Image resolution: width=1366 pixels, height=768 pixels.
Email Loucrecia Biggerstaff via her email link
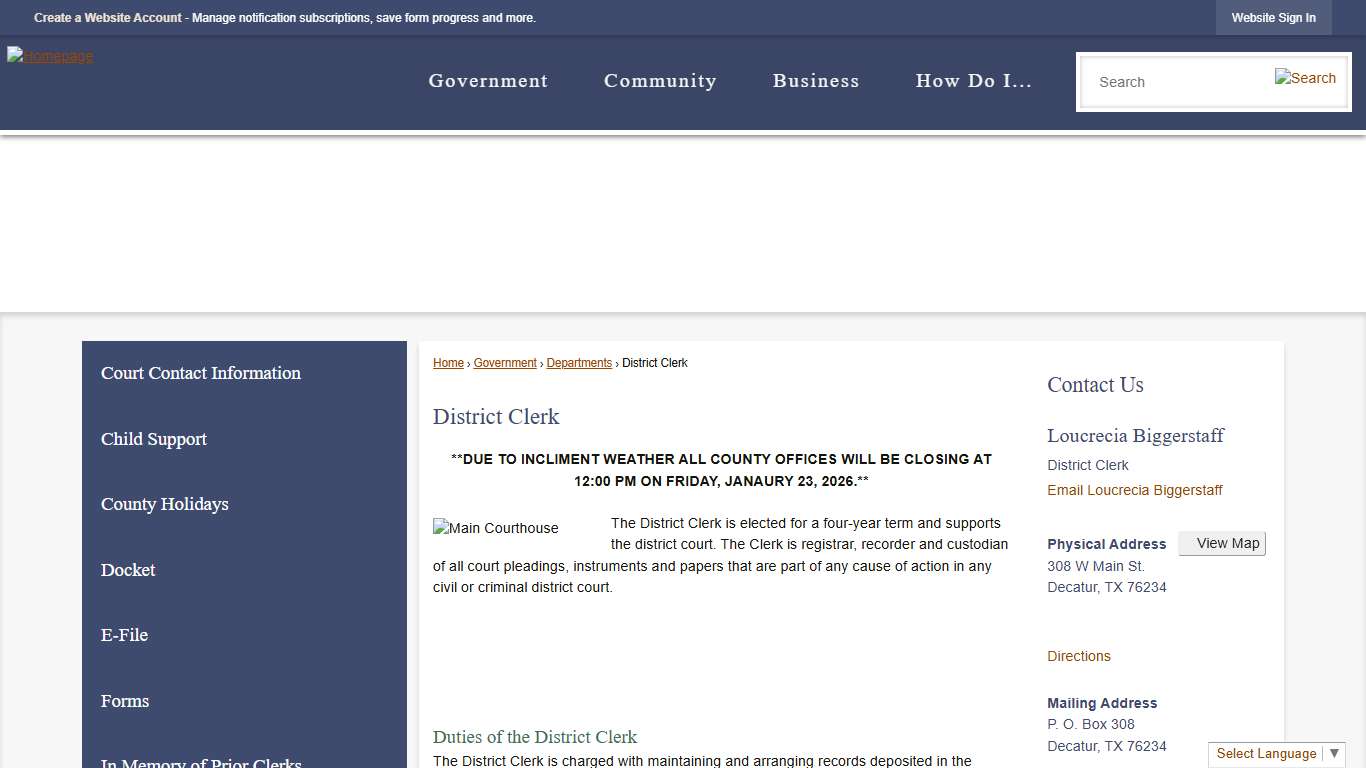(1135, 490)
